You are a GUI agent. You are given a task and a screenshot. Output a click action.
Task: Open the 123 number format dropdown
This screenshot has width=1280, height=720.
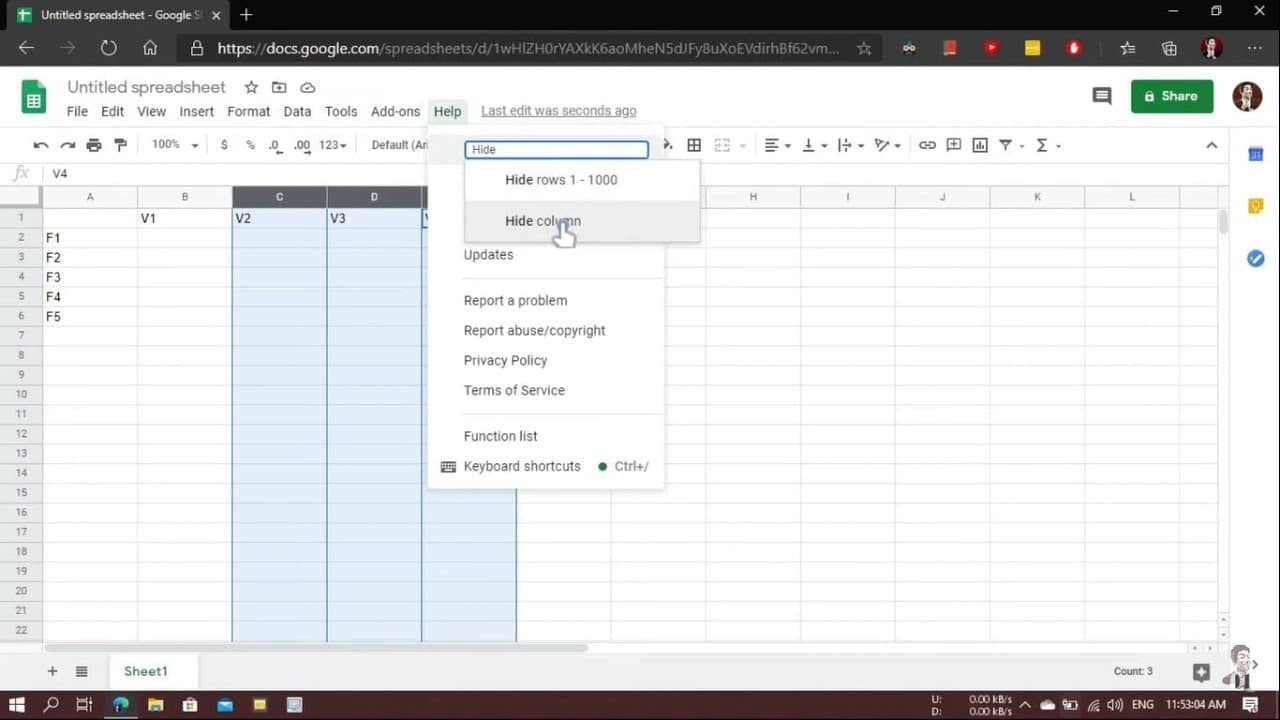tap(333, 145)
